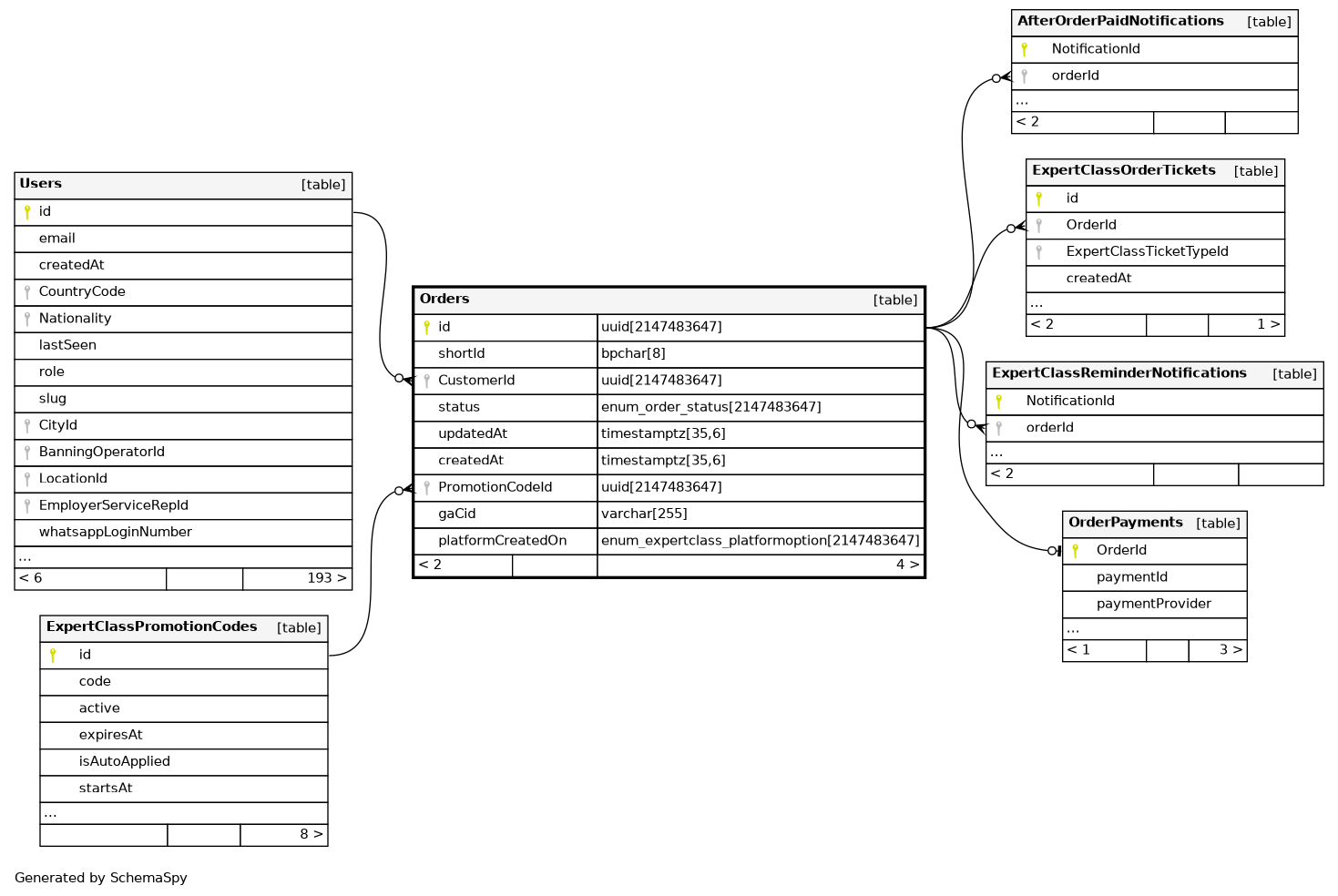
Task: Expand the Users table ellipsis row
Action: point(26,557)
